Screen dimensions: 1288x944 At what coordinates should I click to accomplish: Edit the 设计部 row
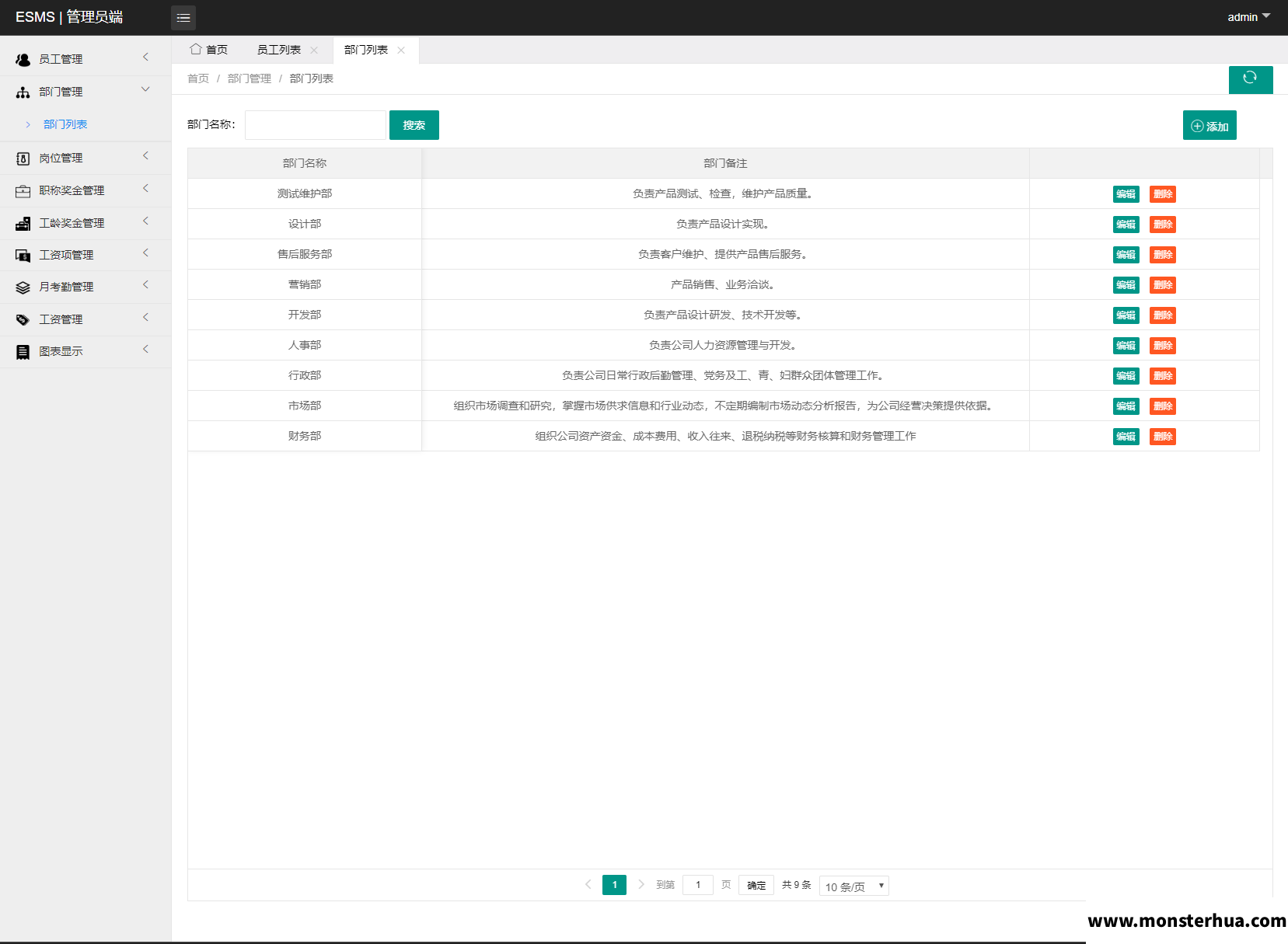1126,225
